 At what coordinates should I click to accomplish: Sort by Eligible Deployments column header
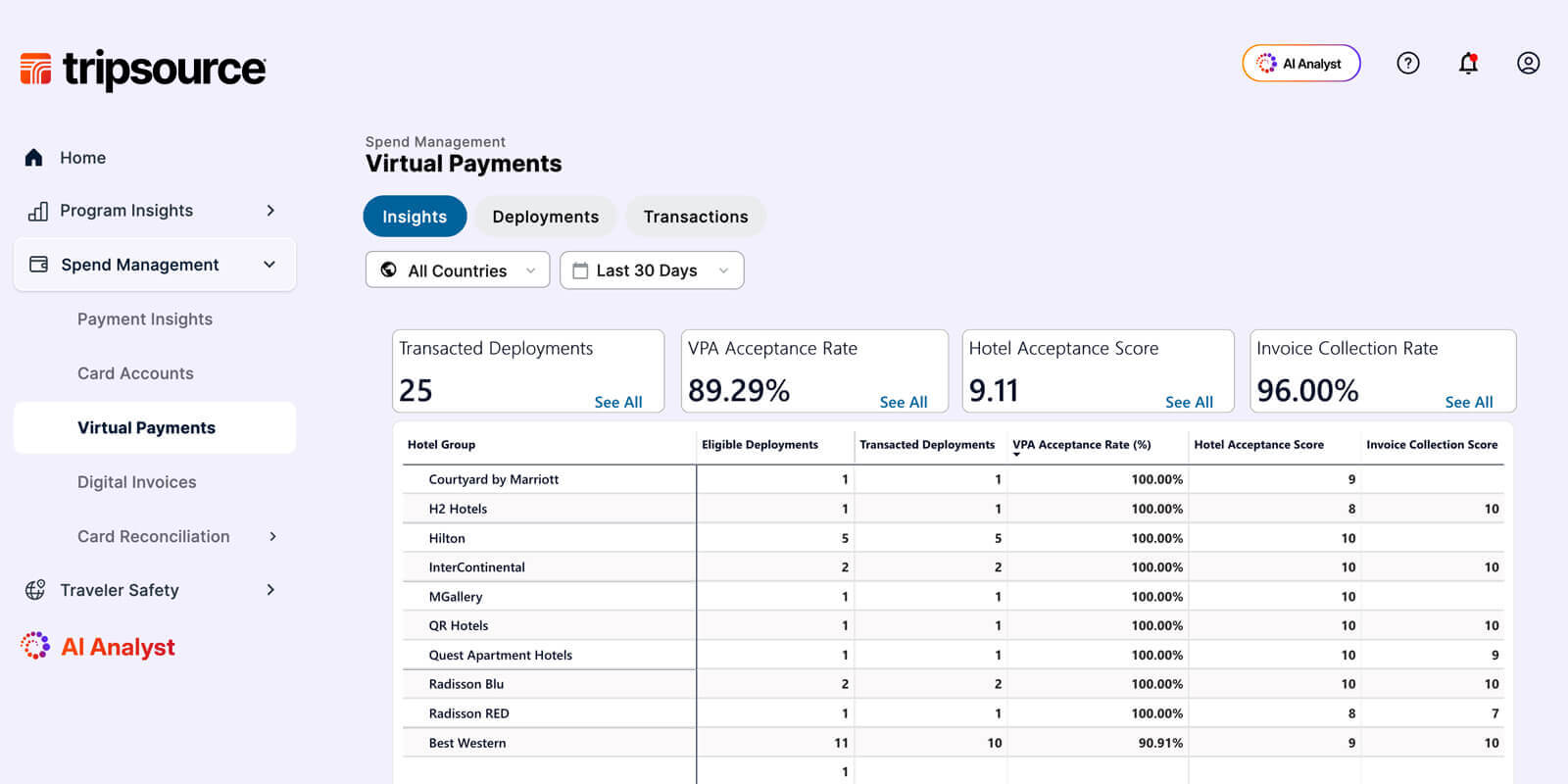pyautogui.click(x=759, y=445)
